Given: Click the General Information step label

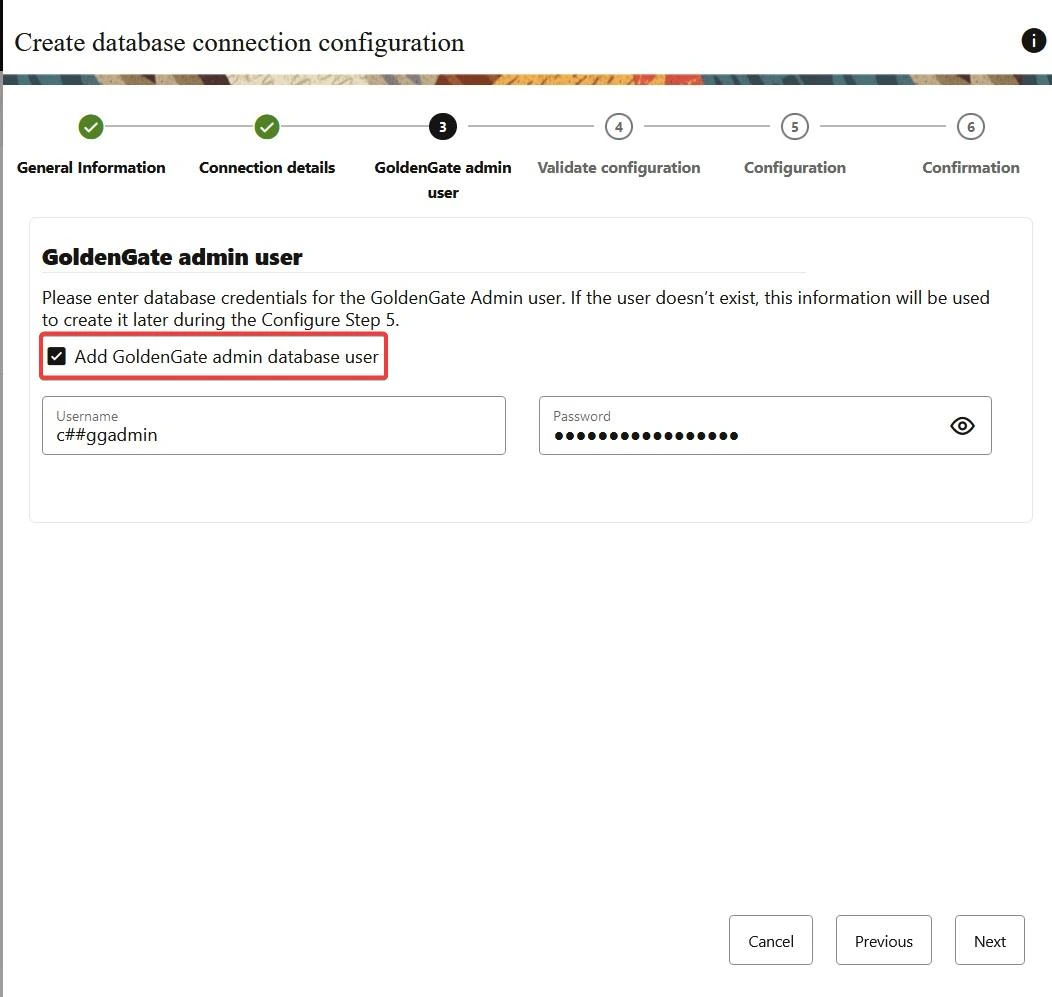Looking at the screenshot, I should point(90,168).
